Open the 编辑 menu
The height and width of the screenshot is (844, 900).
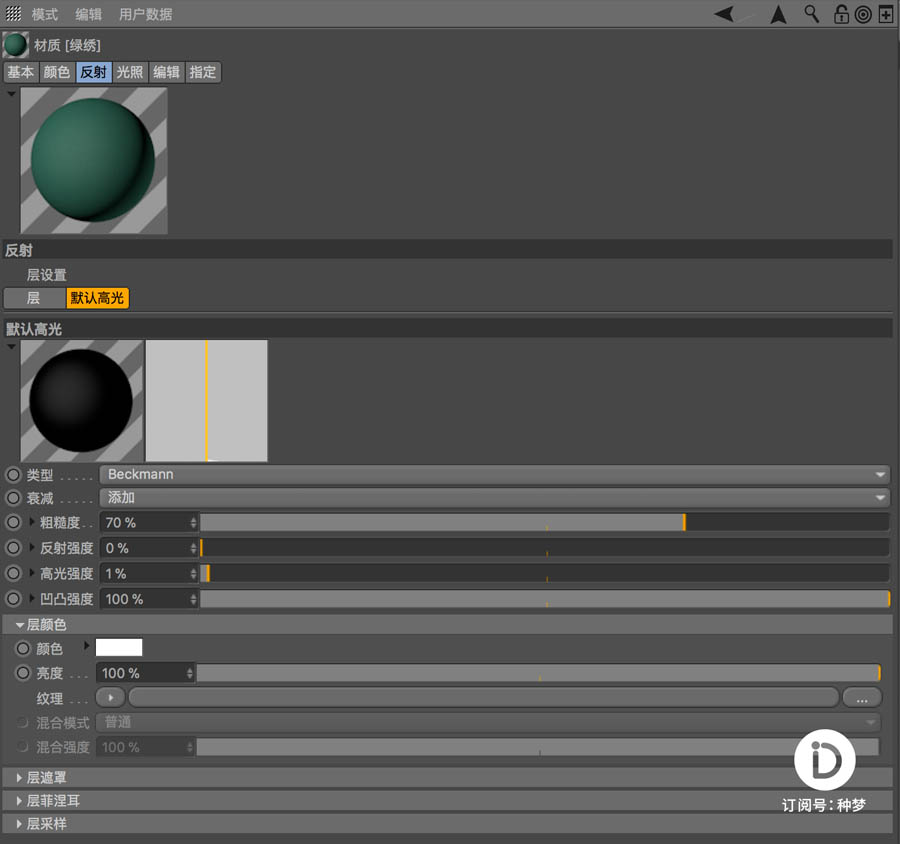(88, 14)
